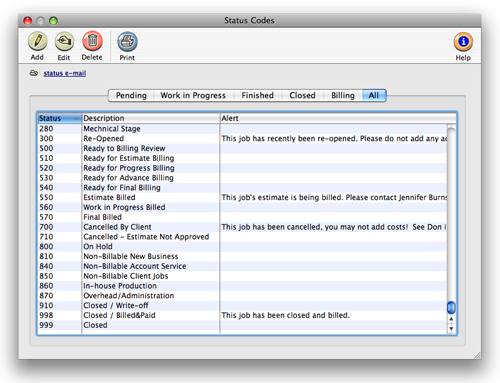Click status code 280
The width and height of the screenshot is (500, 383).
click(46, 129)
